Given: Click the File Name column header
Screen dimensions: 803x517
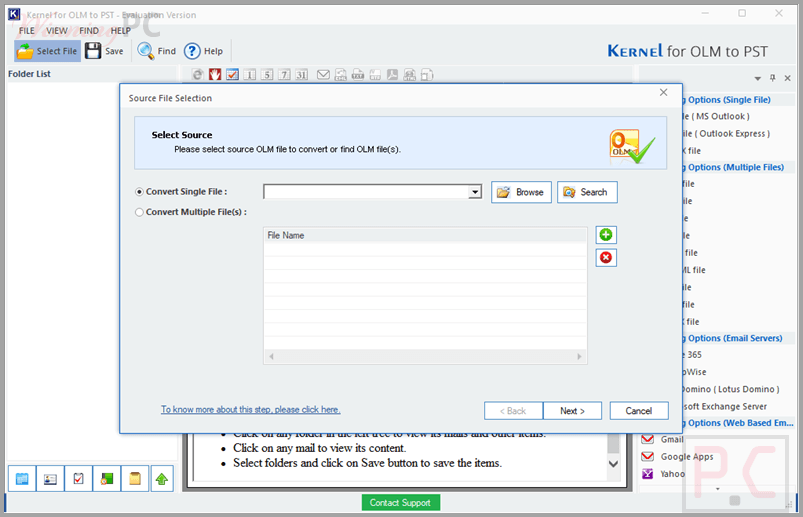Looking at the screenshot, I should click(425, 235).
